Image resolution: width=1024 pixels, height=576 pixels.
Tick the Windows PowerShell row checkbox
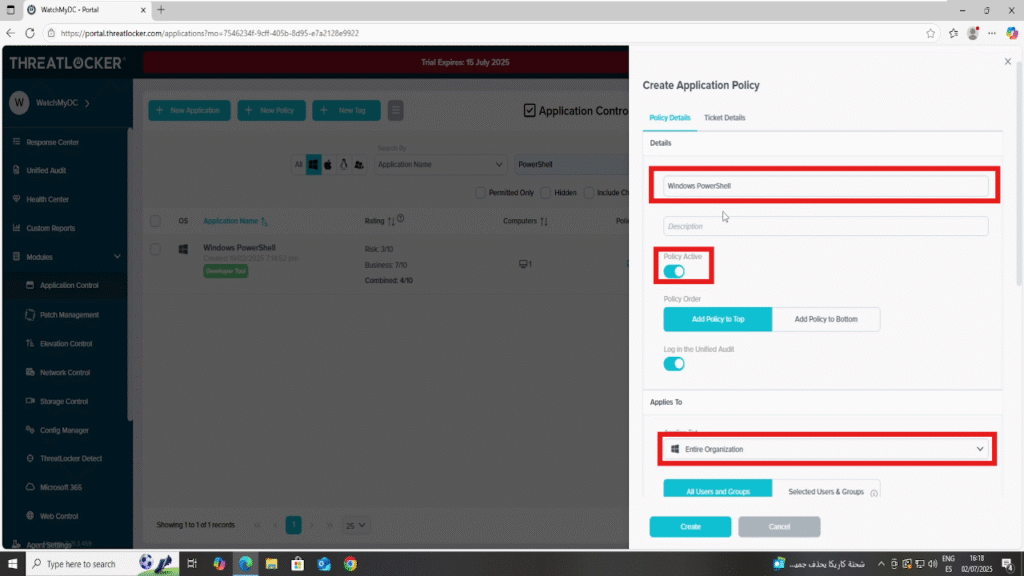point(155,249)
